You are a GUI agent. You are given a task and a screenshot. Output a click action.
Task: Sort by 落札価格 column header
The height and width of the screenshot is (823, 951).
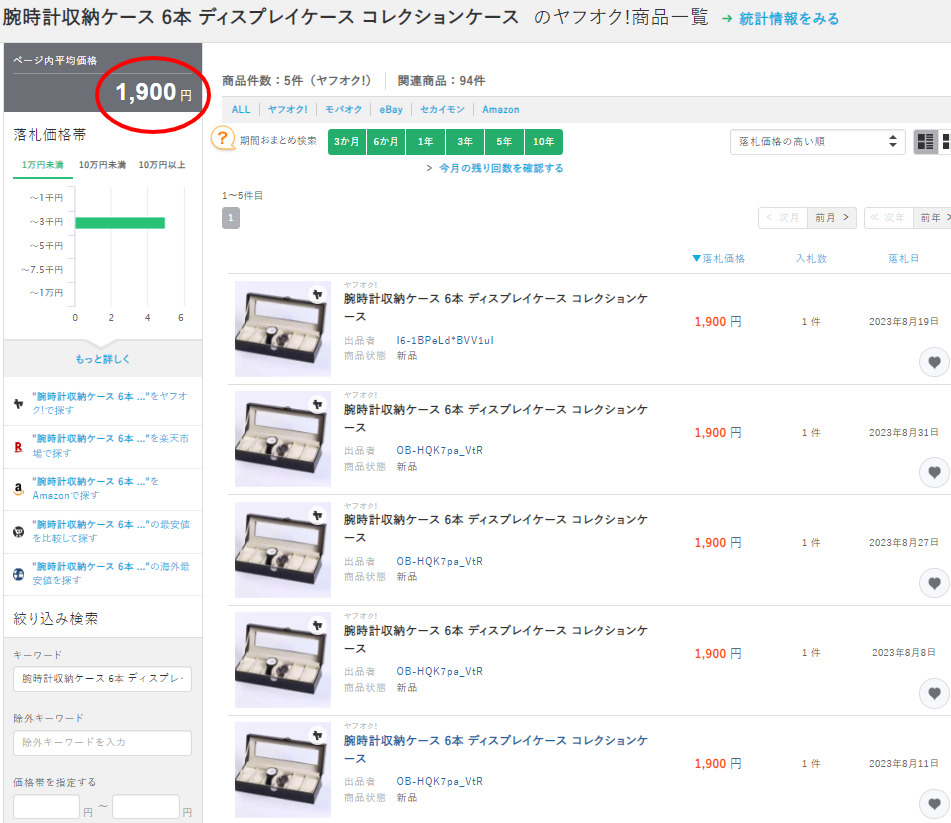(x=718, y=259)
